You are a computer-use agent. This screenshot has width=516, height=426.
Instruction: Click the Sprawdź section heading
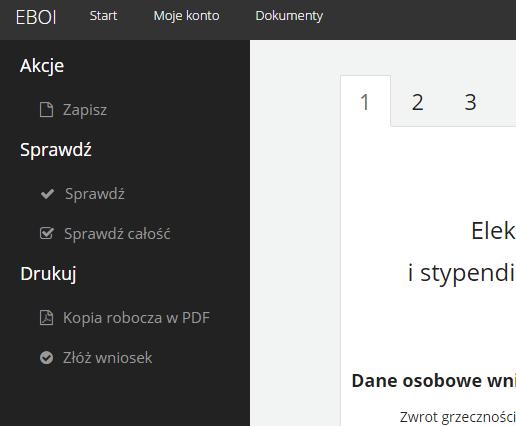[x=56, y=149]
